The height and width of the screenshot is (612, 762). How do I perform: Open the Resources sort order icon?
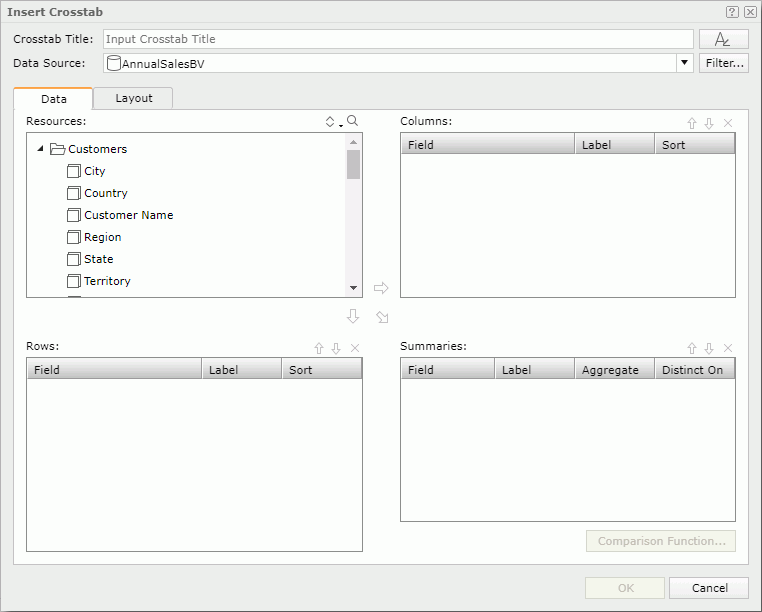[332, 122]
